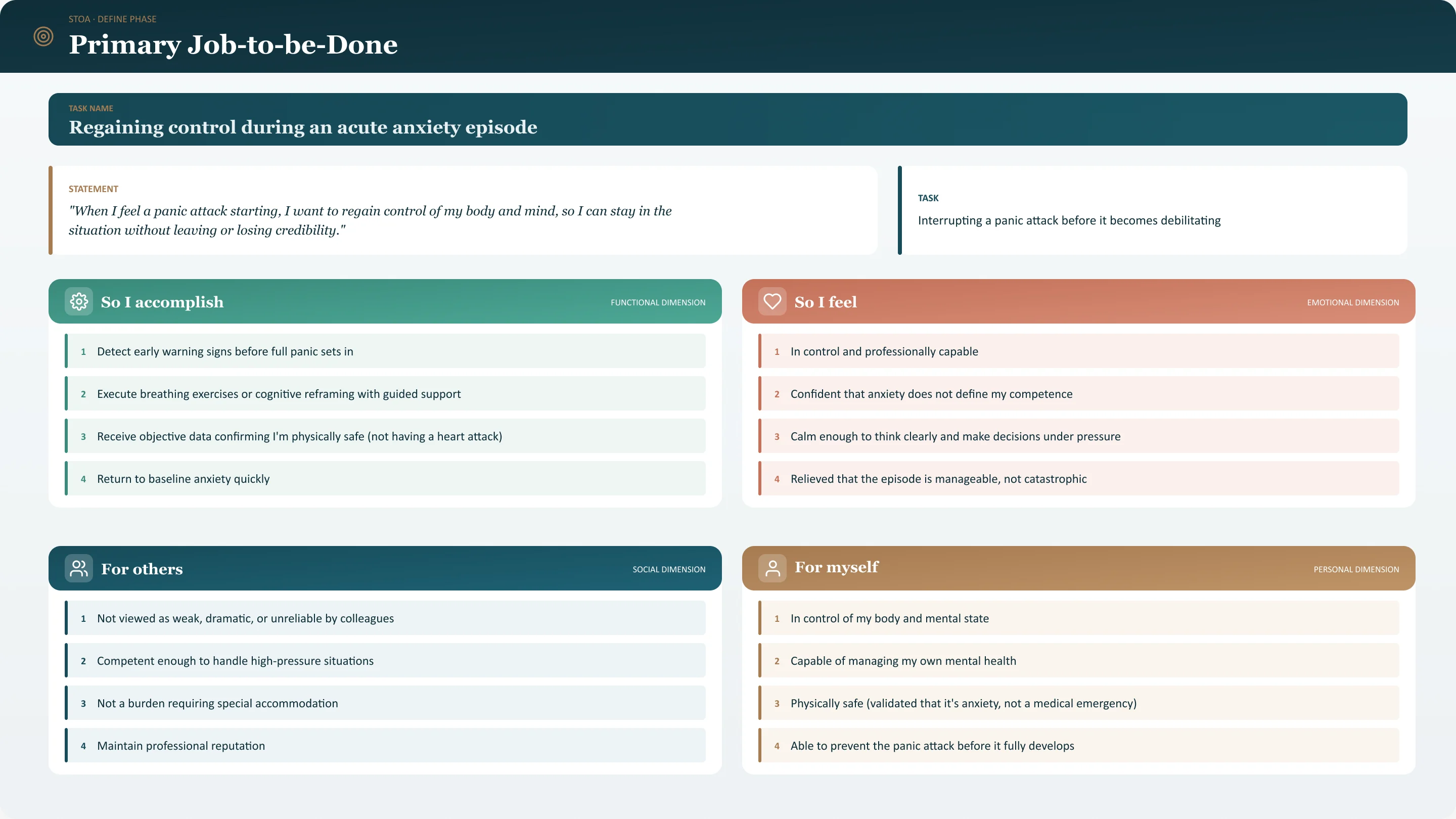
Task: Click the 'STATEMENT' label
Action: [x=93, y=189]
